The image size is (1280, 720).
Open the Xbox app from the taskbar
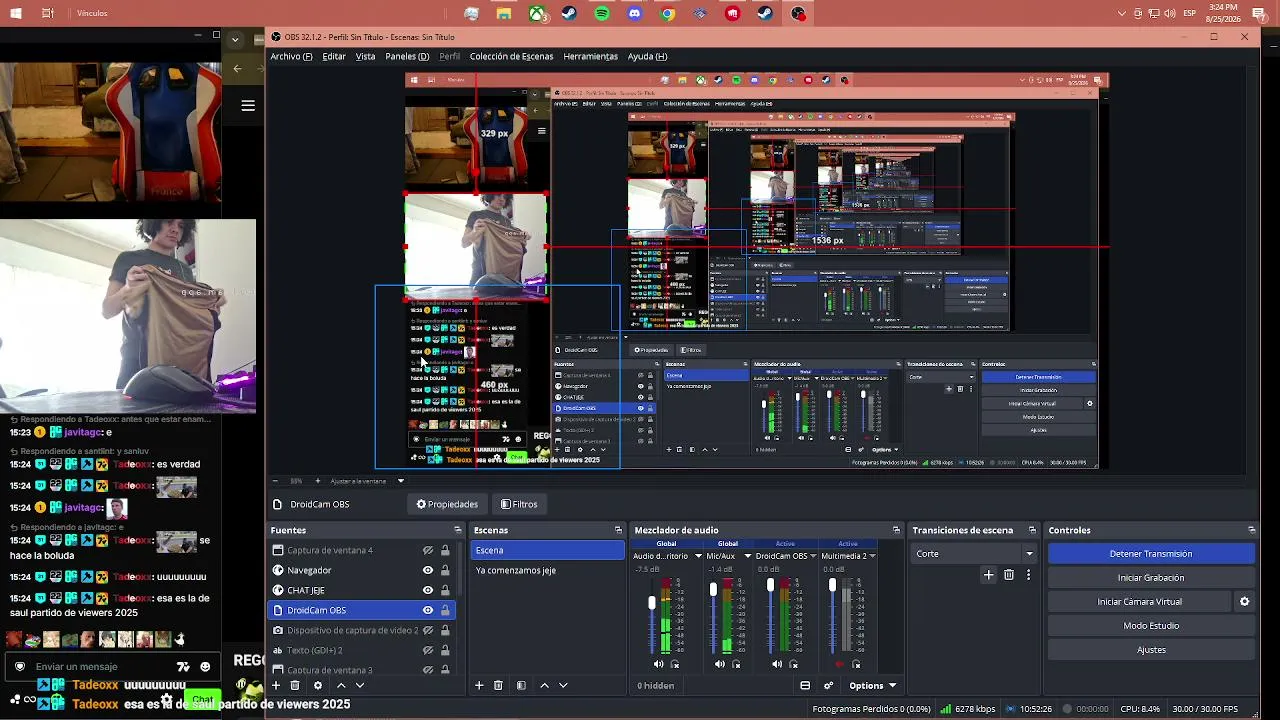pos(537,14)
